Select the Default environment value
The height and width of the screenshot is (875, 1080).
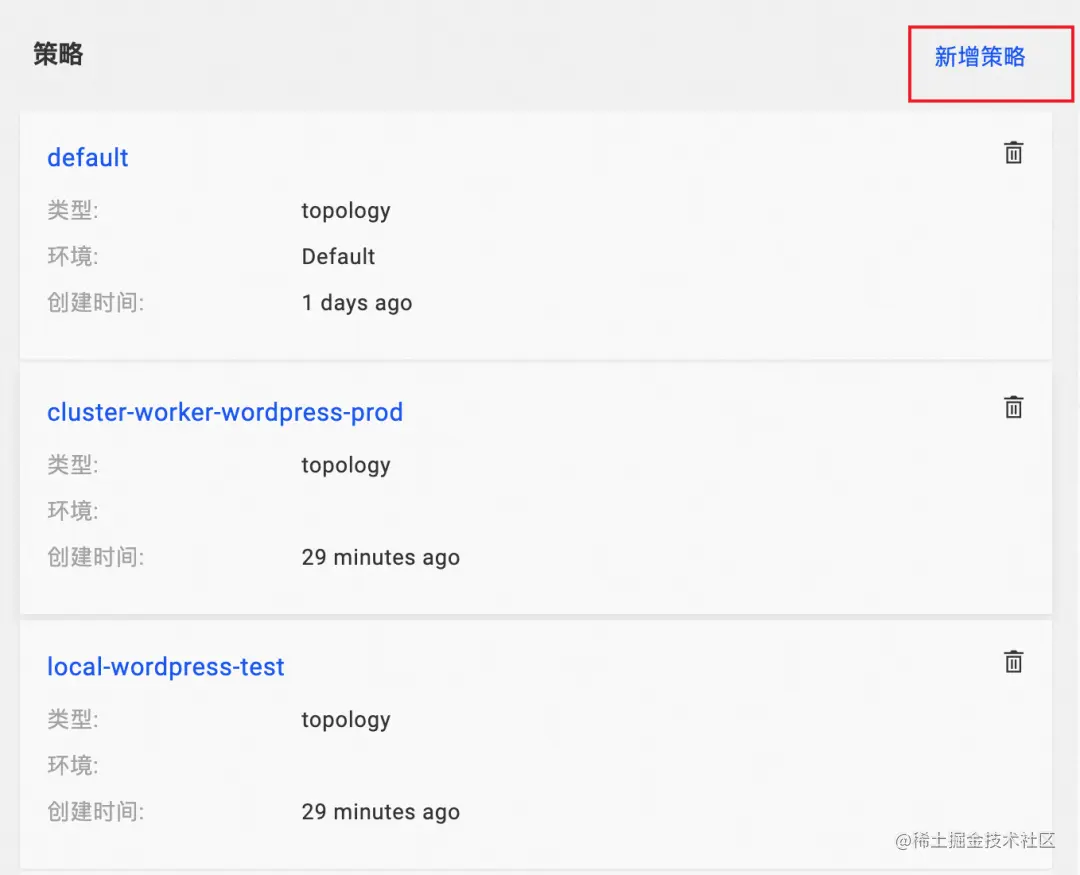click(338, 256)
